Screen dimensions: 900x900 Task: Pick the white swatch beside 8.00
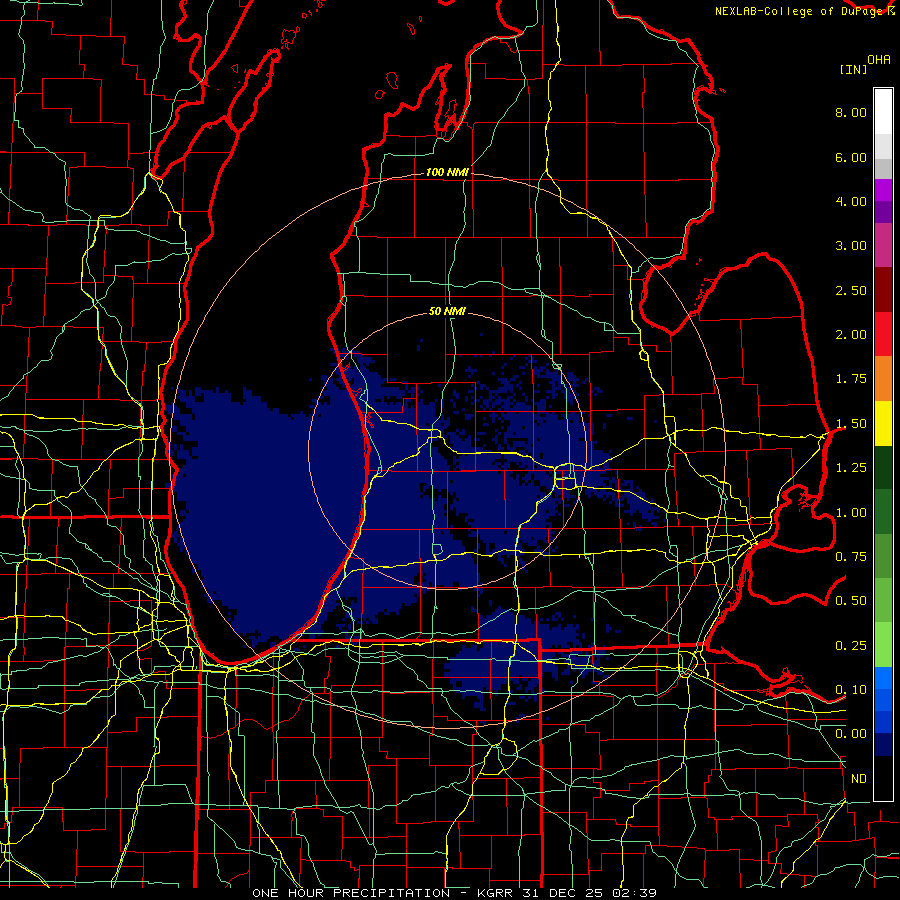click(883, 112)
